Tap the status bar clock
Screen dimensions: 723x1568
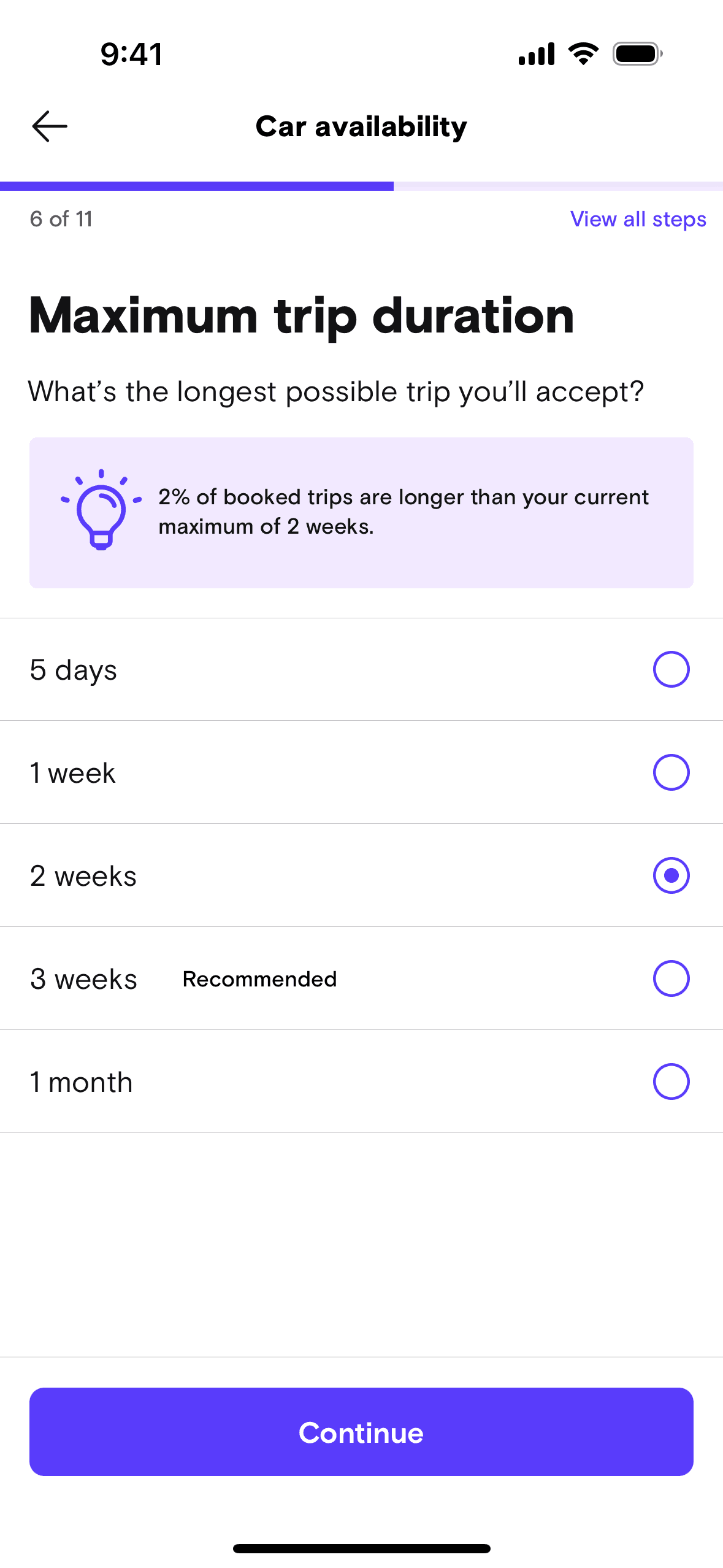pyautogui.click(x=131, y=54)
